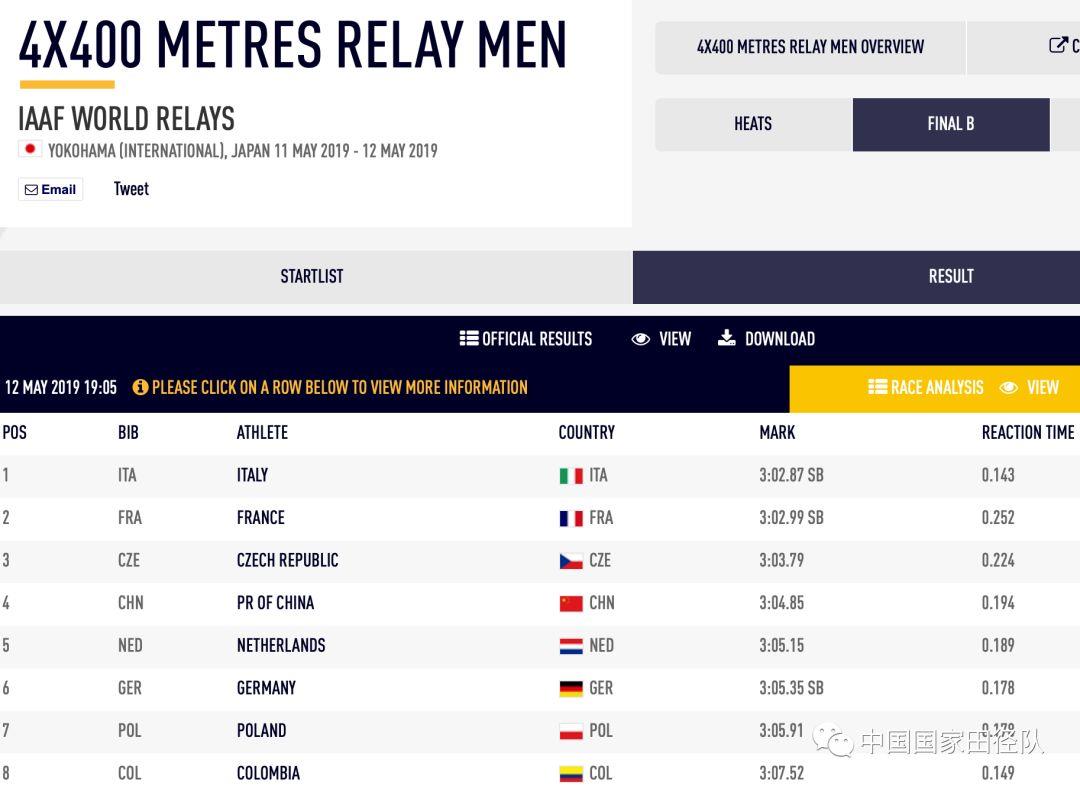Click the Email envelope icon

tap(32, 190)
